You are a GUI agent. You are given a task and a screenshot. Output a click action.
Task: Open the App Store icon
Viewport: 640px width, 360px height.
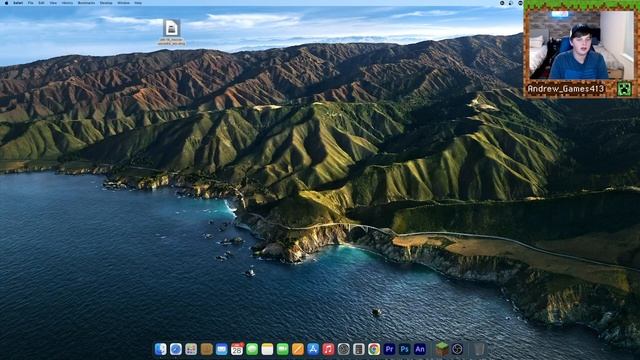(313, 349)
